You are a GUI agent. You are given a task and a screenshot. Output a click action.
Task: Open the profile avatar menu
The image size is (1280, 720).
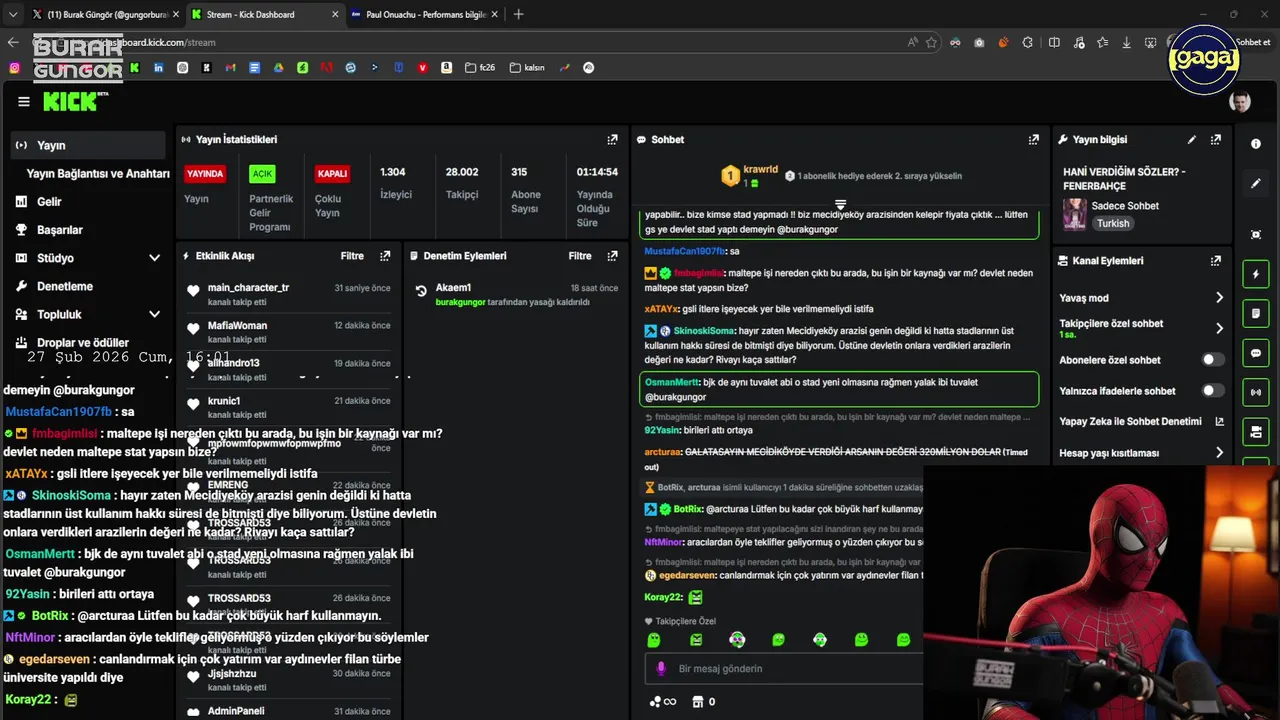[1240, 101]
